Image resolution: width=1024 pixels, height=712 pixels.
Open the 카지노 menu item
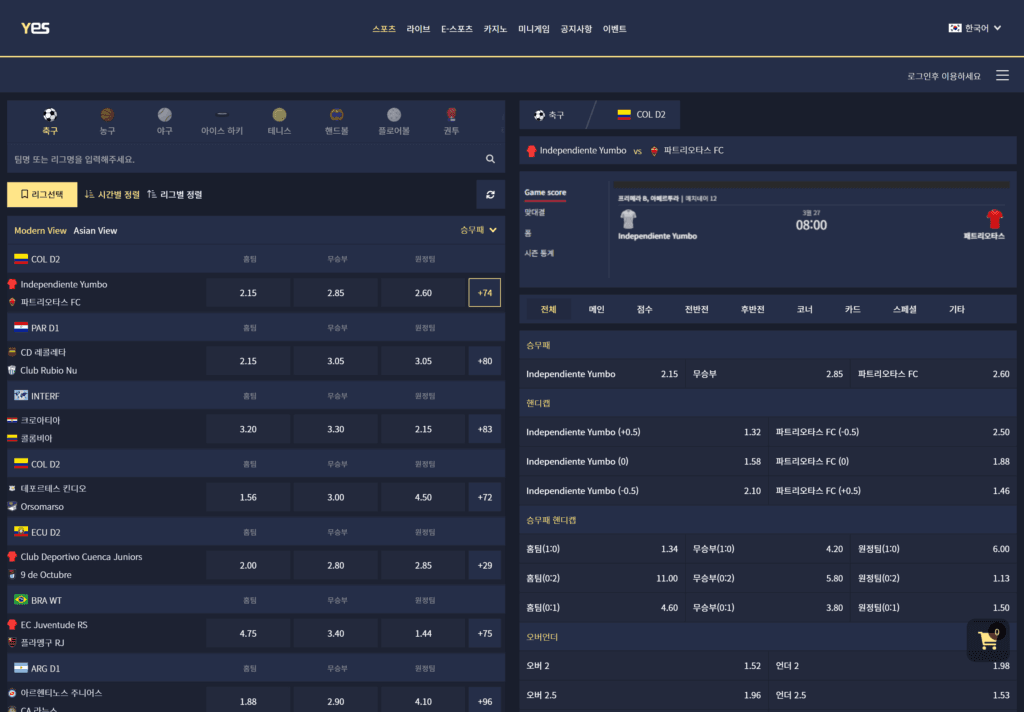(x=495, y=29)
